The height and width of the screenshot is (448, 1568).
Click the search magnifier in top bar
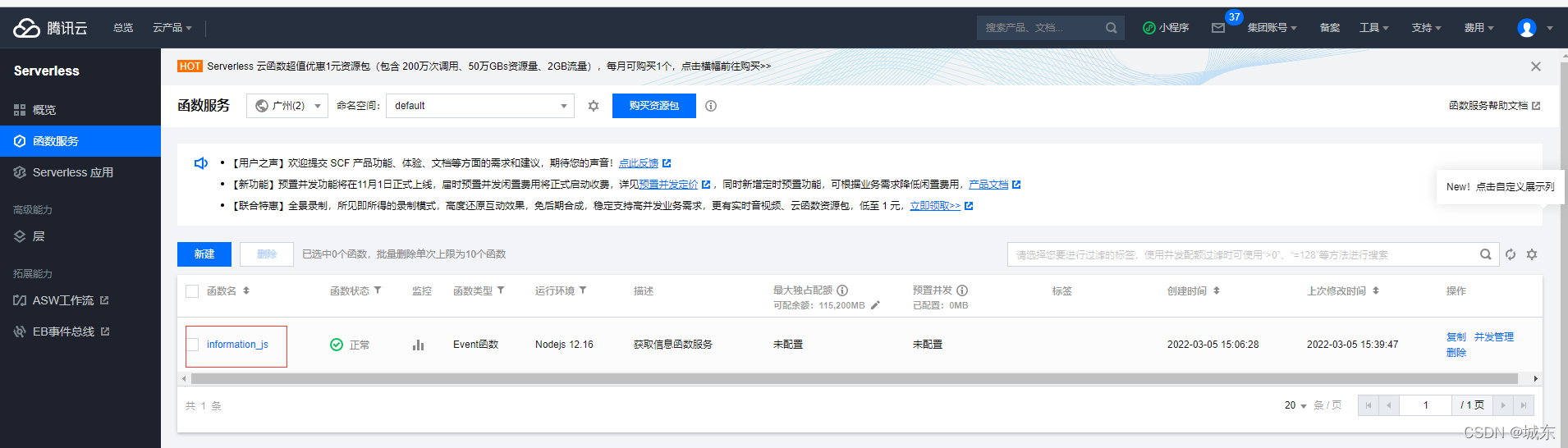click(x=1111, y=28)
